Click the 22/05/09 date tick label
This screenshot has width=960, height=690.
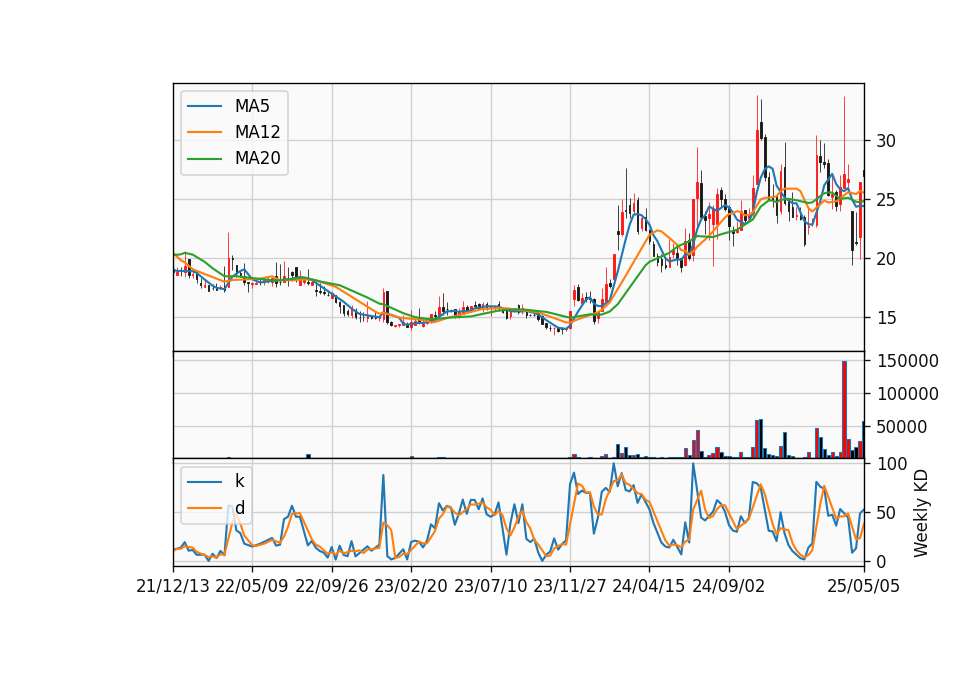(x=252, y=586)
